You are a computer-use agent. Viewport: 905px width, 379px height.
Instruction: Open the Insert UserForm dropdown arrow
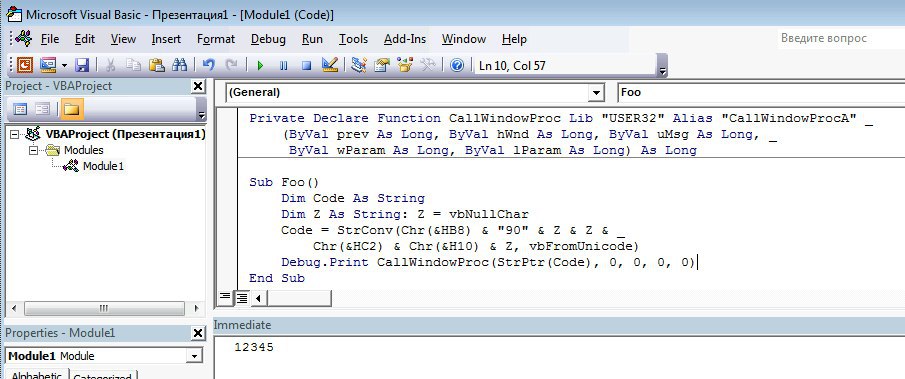tap(64, 66)
